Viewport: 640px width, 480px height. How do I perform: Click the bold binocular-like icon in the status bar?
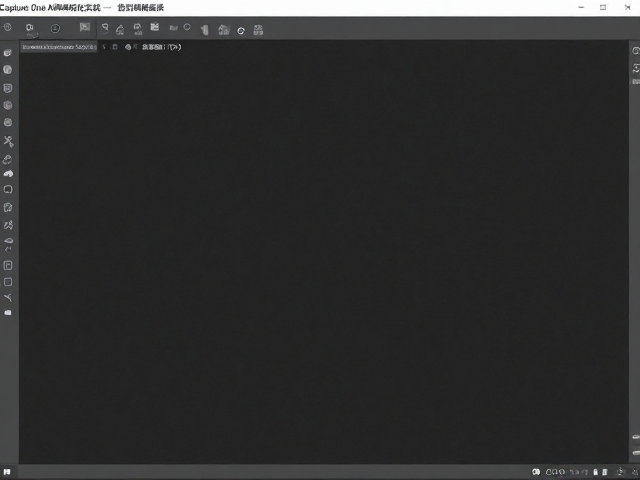536,472
